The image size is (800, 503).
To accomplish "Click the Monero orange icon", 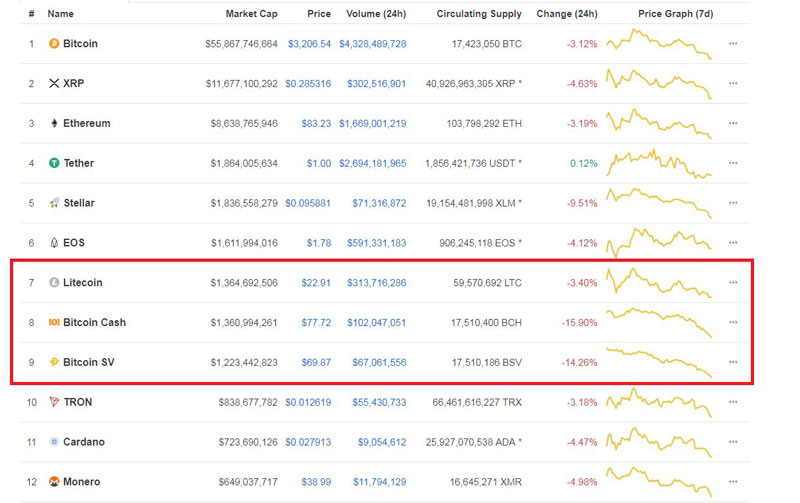I will click(54, 481).
